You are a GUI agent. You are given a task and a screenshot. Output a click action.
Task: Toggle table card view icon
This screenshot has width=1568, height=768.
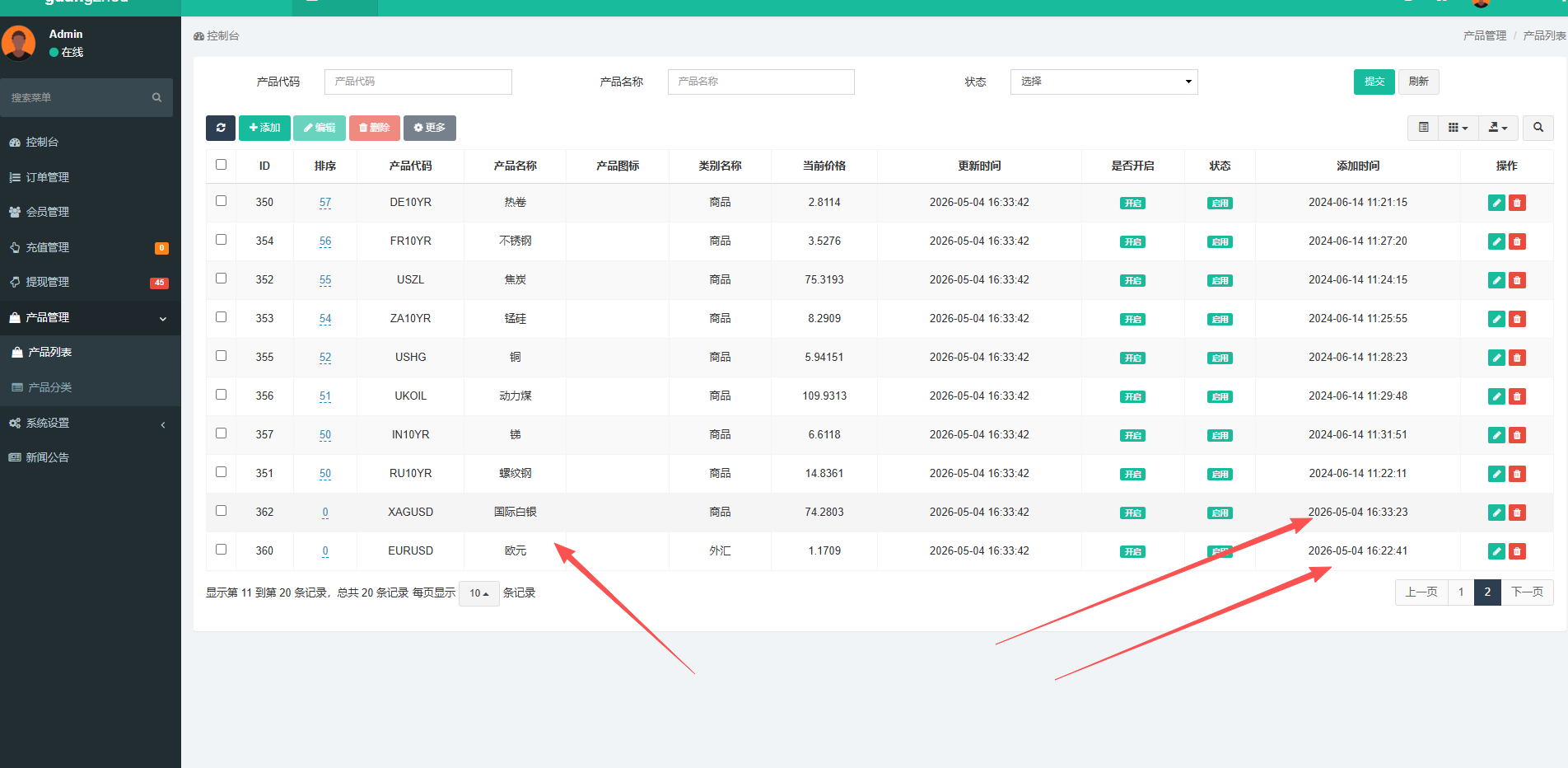click(x=1423, y=128)
